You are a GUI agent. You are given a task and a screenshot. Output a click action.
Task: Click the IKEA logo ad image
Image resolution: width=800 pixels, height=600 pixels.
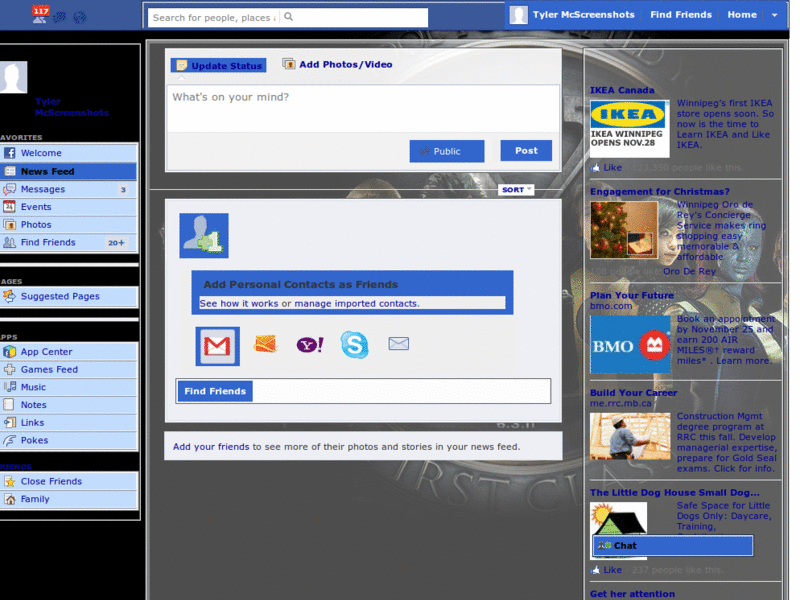(630, 129)
